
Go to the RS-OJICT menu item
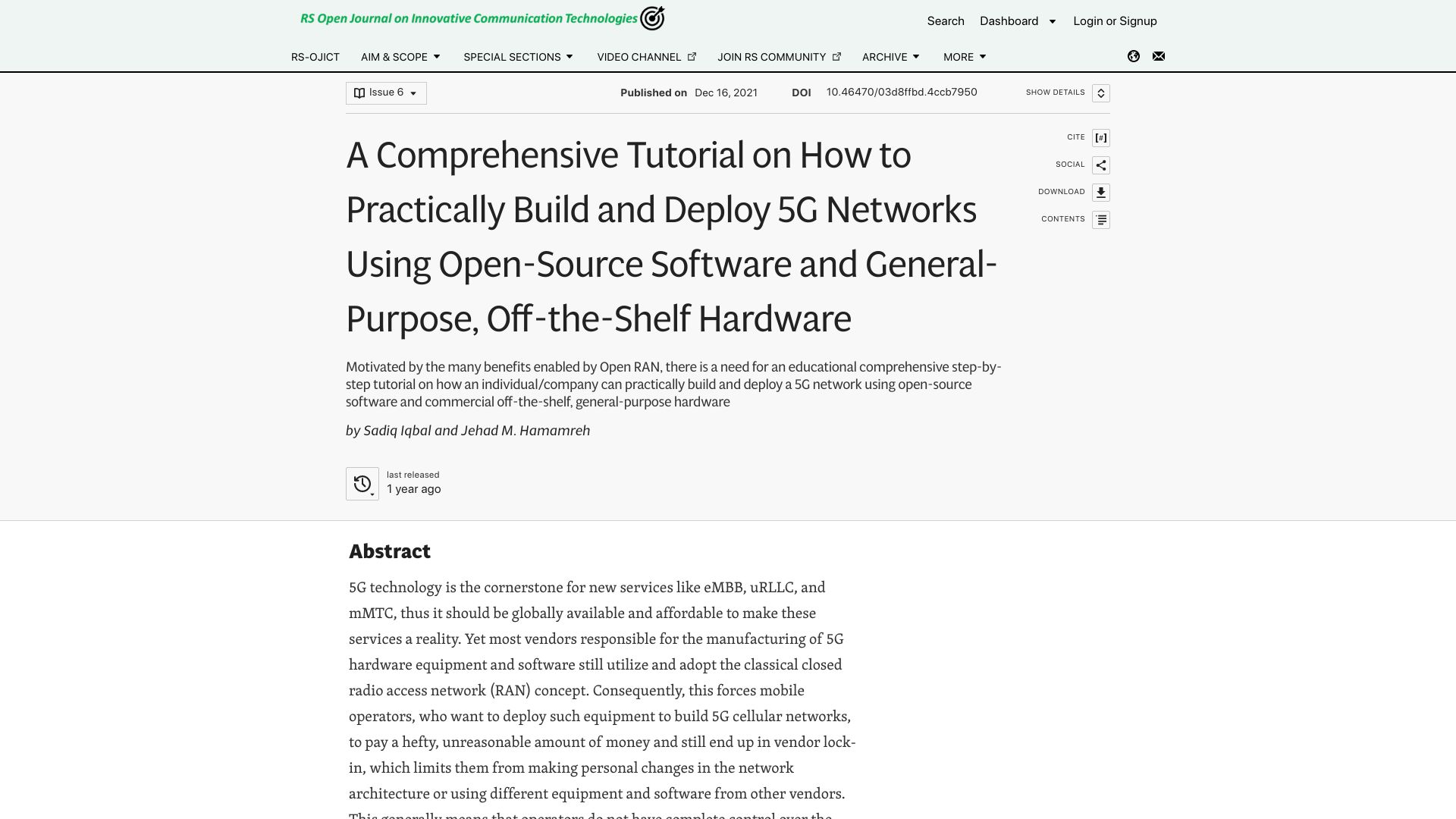point(315,57)
